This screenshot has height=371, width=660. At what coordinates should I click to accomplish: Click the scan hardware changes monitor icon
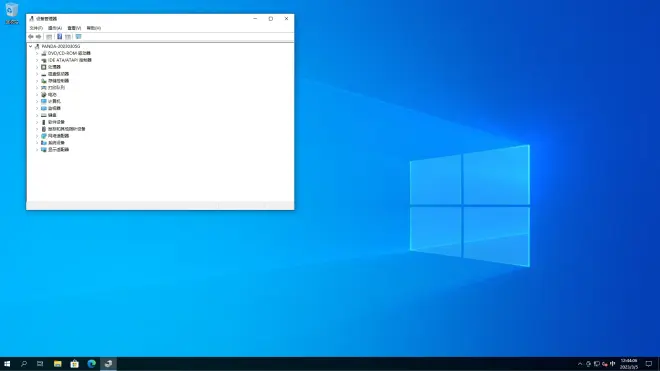pyautogui.click(x=78, y=37)
